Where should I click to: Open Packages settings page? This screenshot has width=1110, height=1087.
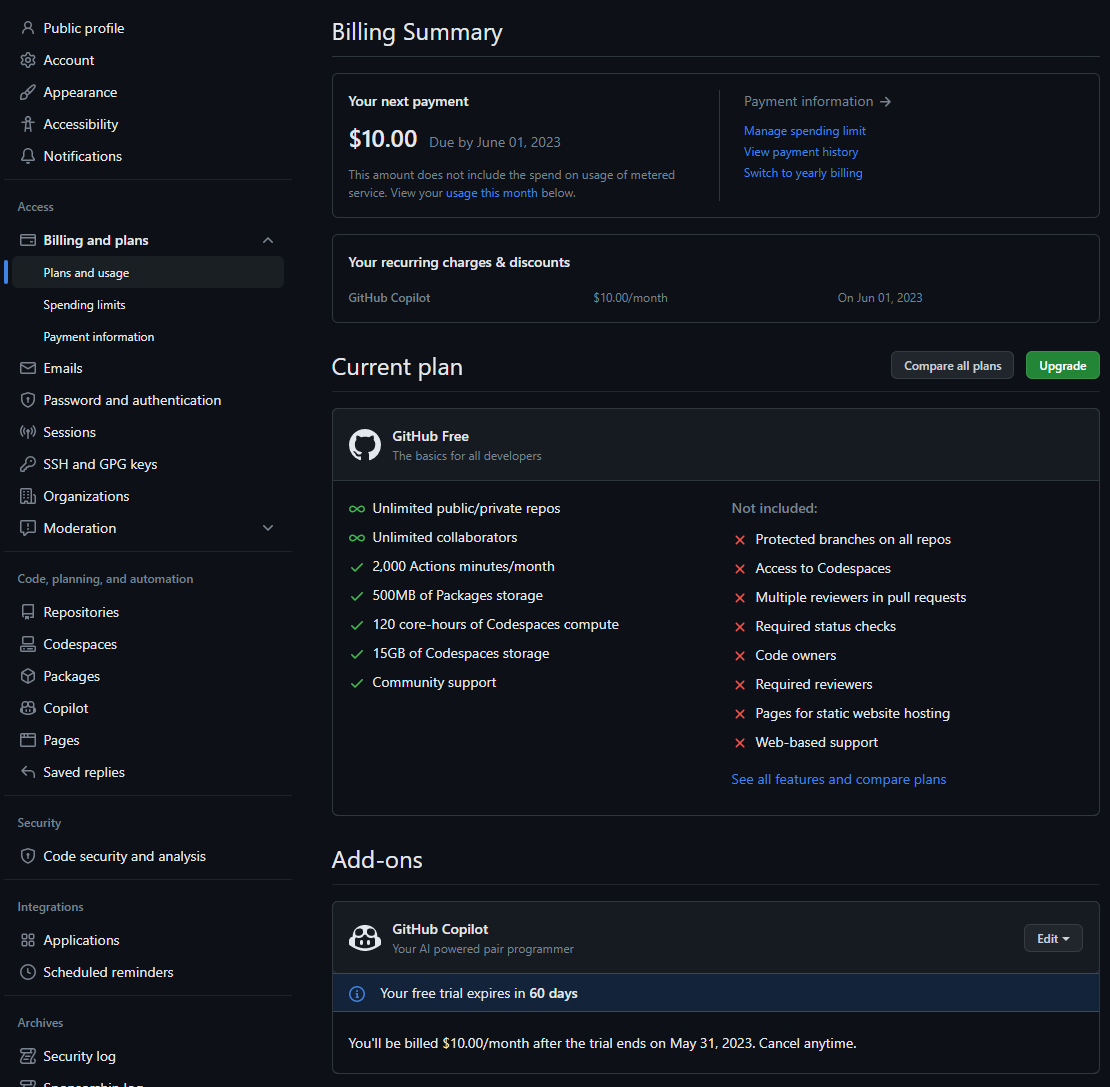71,676
